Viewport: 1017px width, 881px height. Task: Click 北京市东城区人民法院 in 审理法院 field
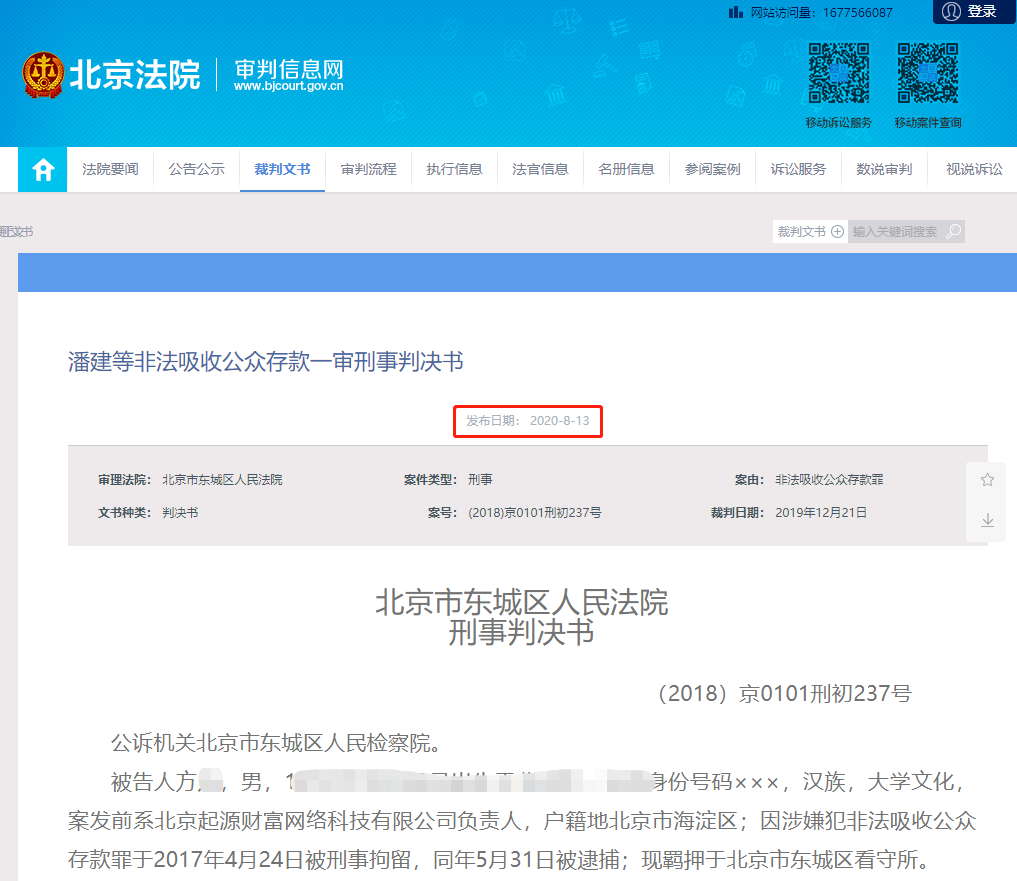(222, 480)
